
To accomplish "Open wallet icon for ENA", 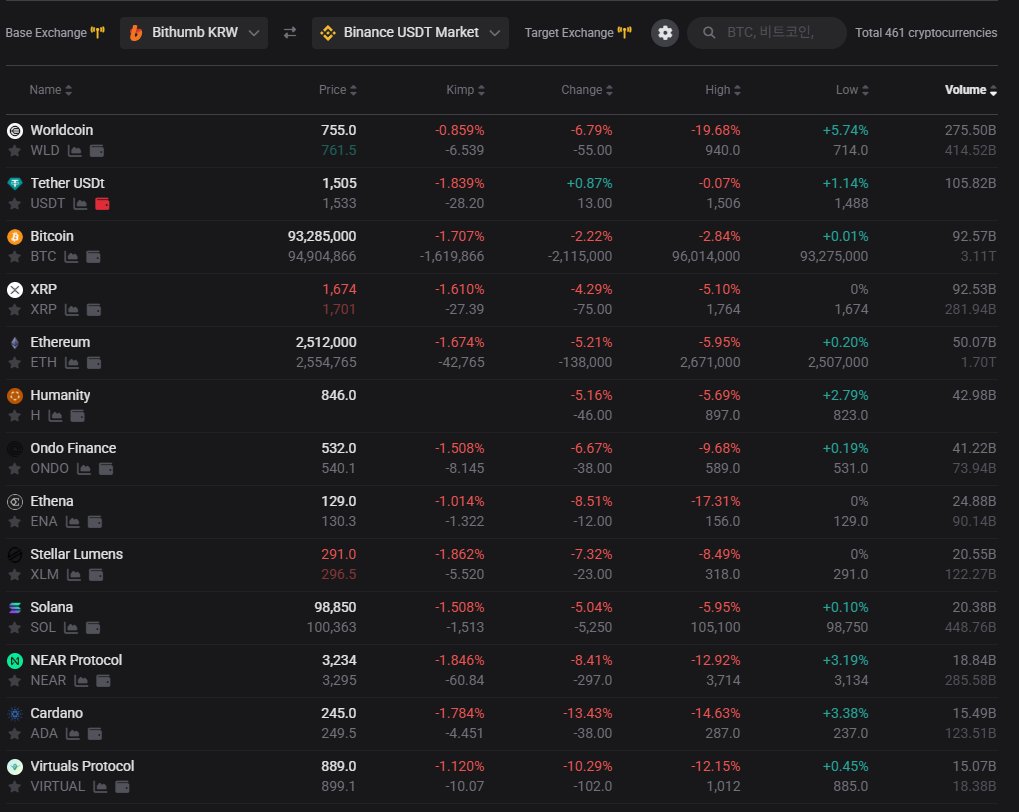I will (x=95, y=522).
